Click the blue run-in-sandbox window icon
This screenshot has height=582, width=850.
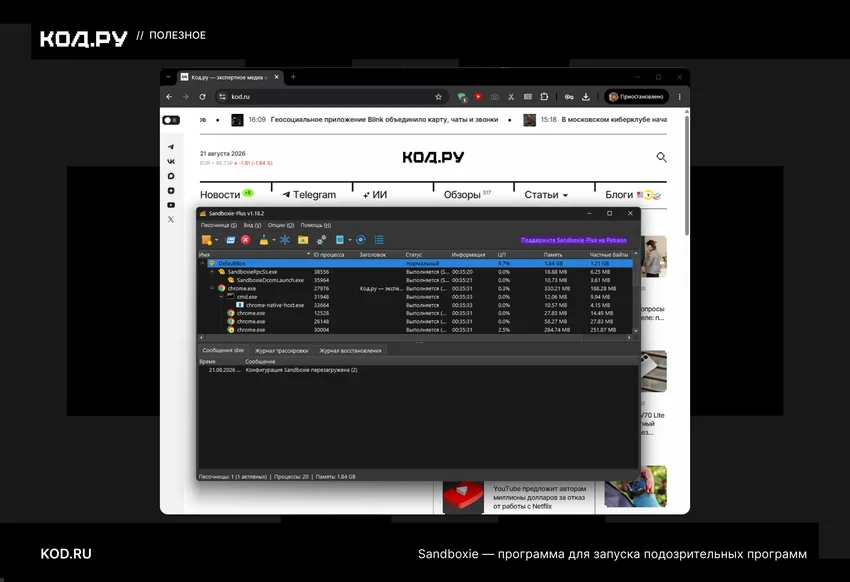[230, 240]
